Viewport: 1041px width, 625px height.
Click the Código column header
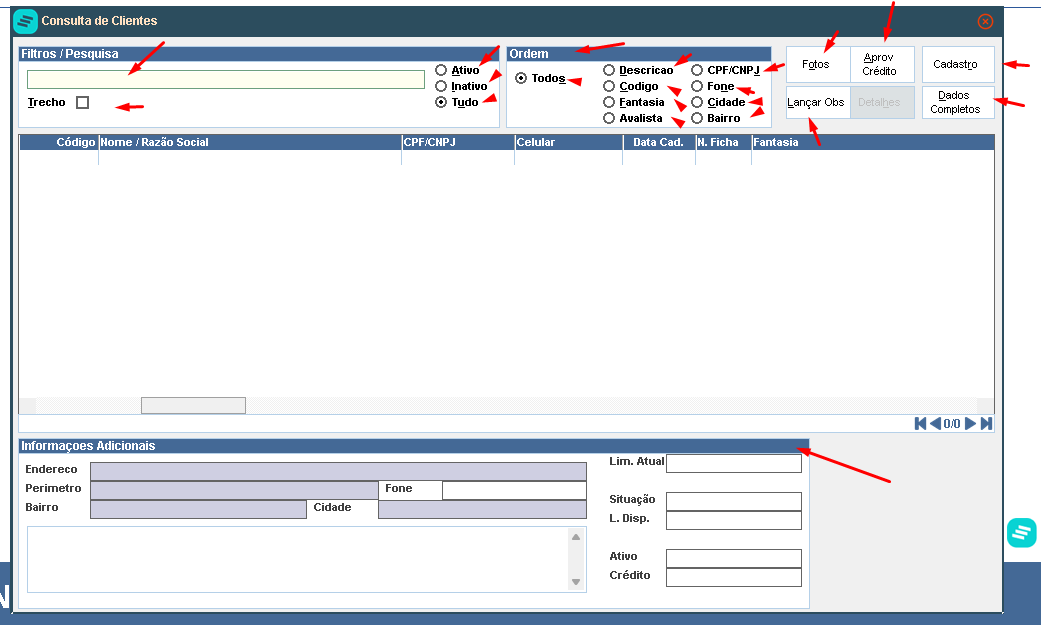pyautogui.click(x=59, y=142)
